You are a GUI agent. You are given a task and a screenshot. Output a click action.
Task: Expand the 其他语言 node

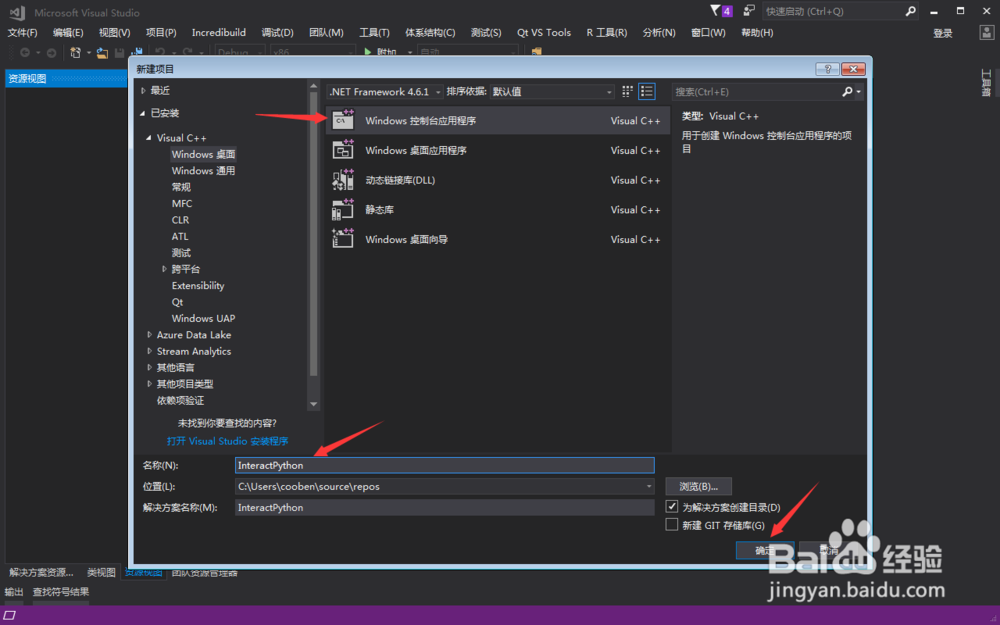coord(149,367)
